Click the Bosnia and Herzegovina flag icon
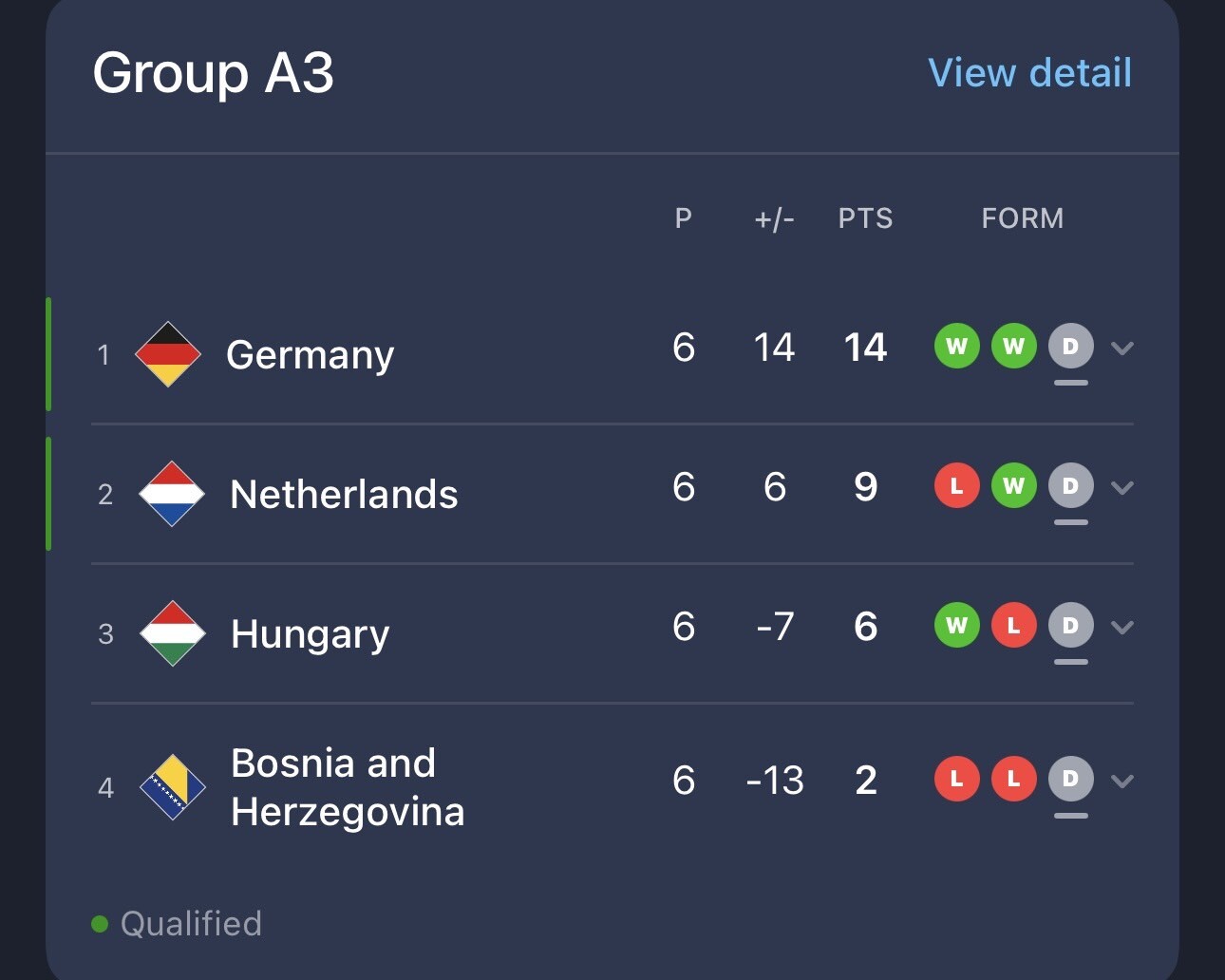This screenshot has height=980, width=1225. [172, 787]
